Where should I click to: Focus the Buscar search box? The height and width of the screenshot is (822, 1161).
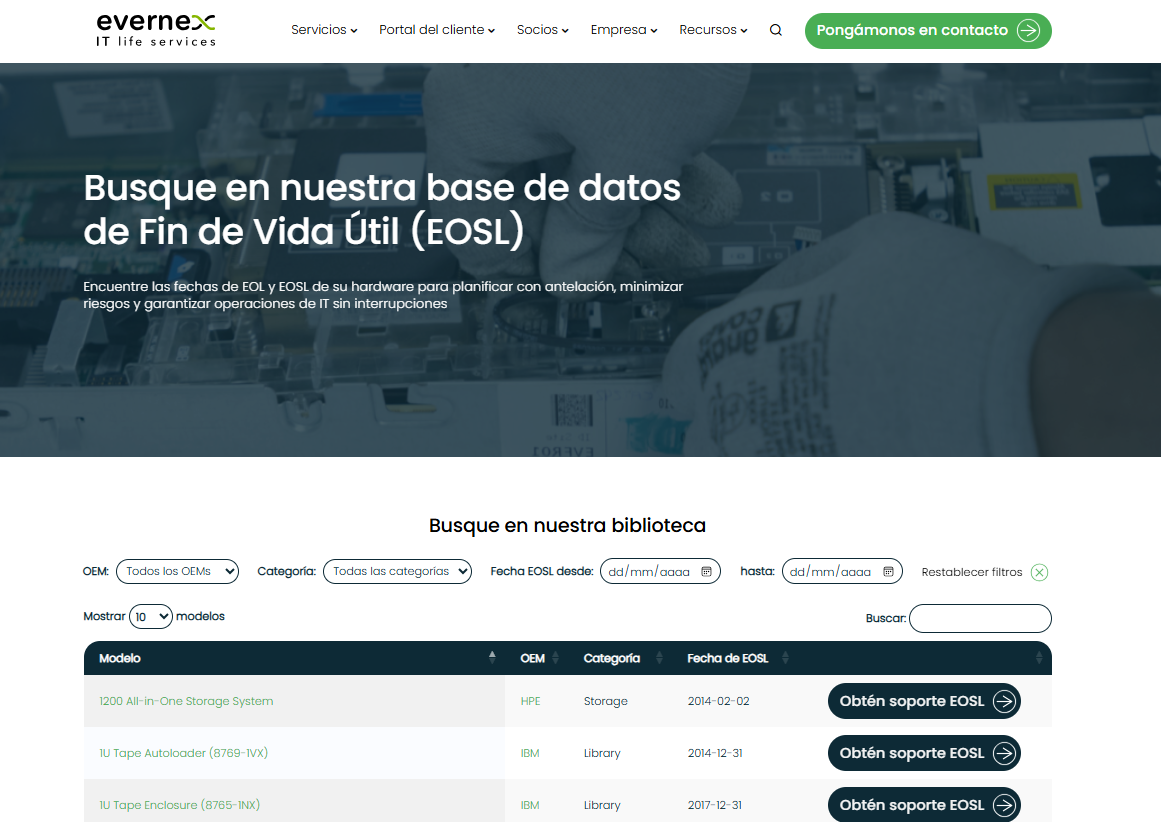pos(980,618)
